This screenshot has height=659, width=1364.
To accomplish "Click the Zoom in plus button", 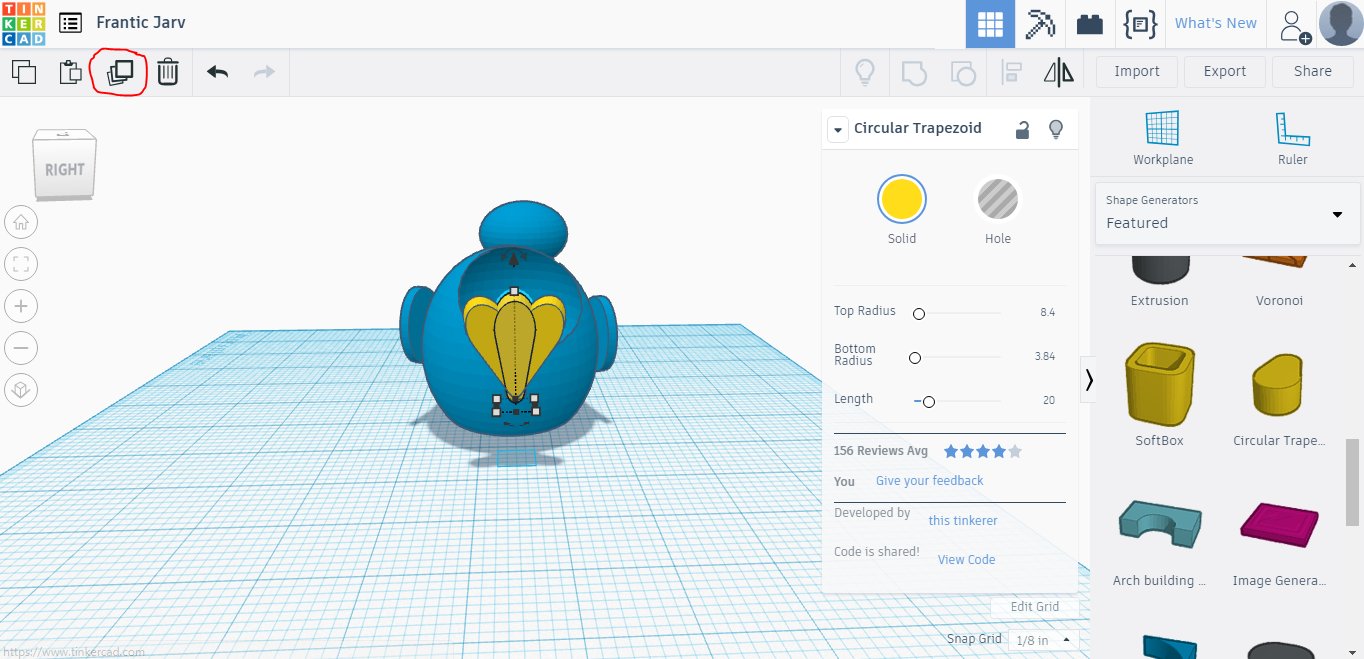I will [x=21, y=306].
